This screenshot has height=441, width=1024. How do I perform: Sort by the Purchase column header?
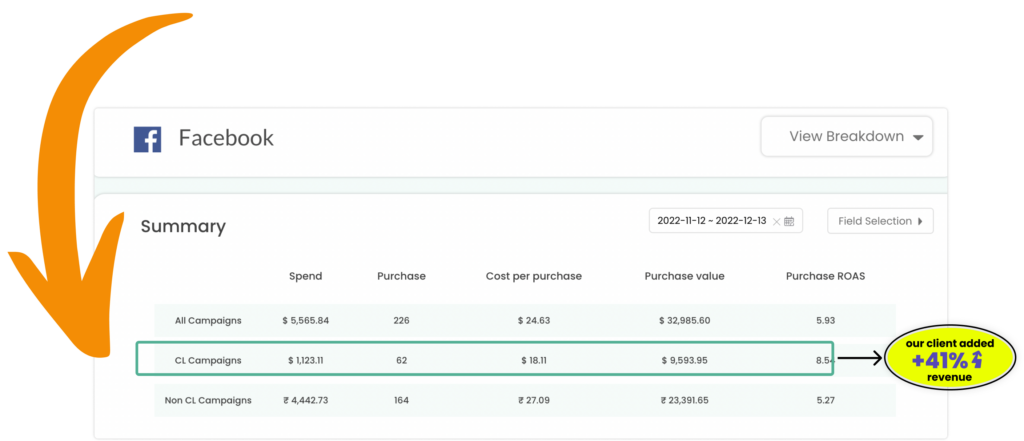401,276
